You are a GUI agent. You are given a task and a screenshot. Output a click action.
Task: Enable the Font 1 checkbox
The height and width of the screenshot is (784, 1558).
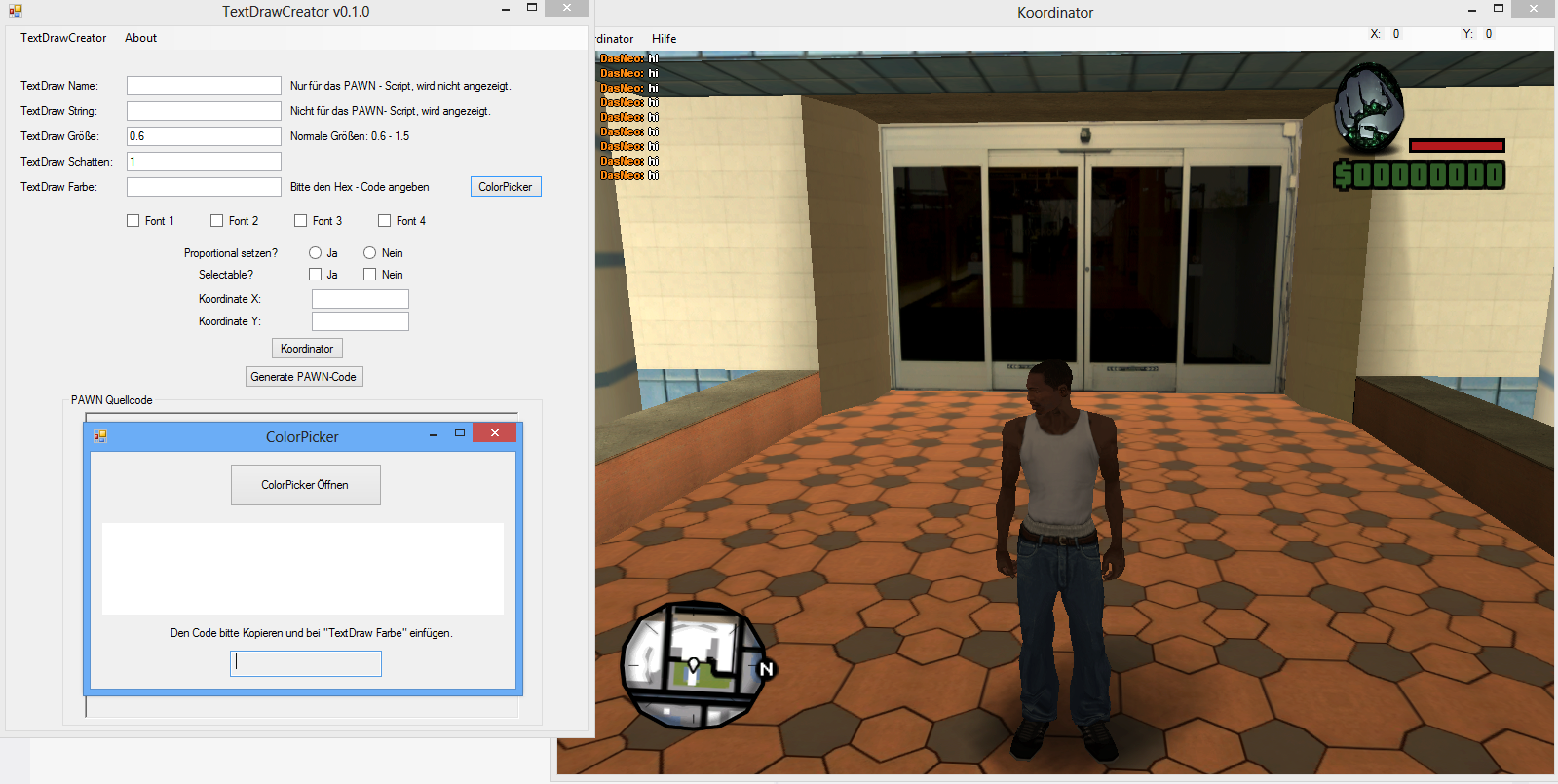pyautogui.click(x=133, y=221)
